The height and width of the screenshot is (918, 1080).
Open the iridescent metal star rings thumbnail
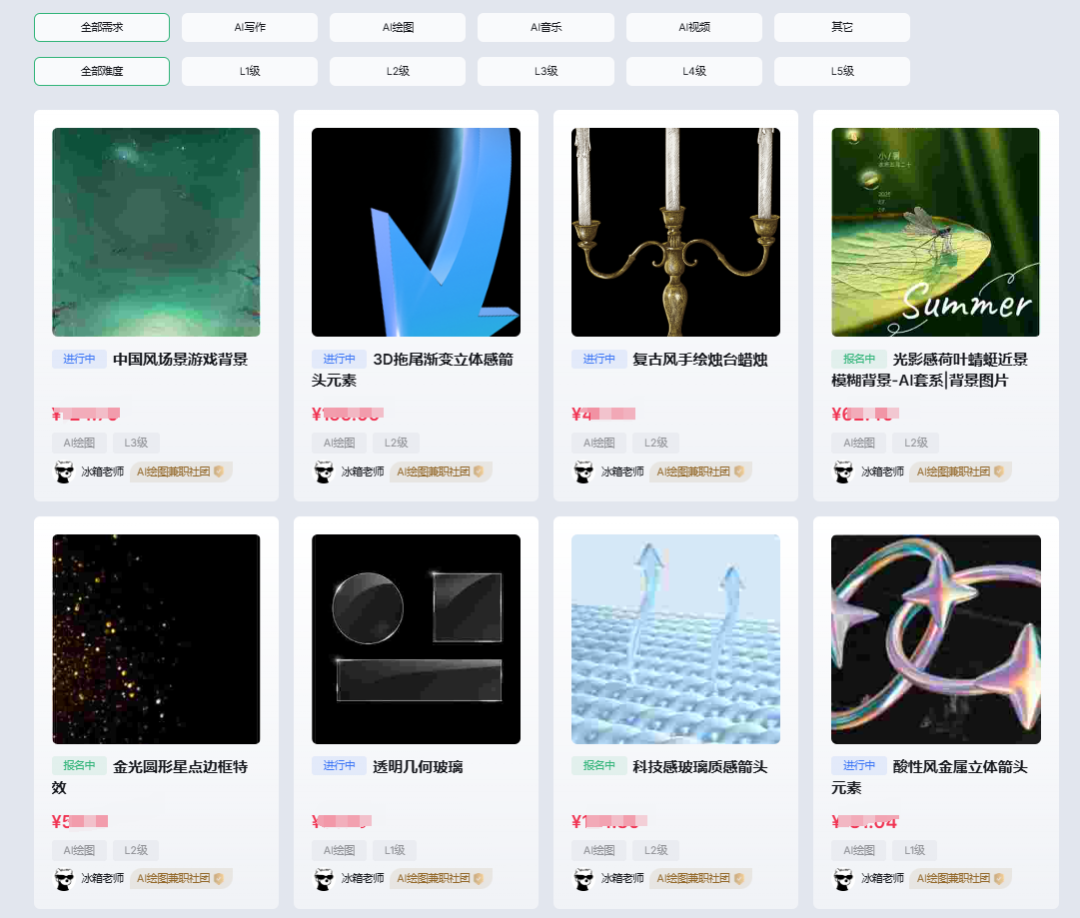pyautogui.click(x=935, y=639)
